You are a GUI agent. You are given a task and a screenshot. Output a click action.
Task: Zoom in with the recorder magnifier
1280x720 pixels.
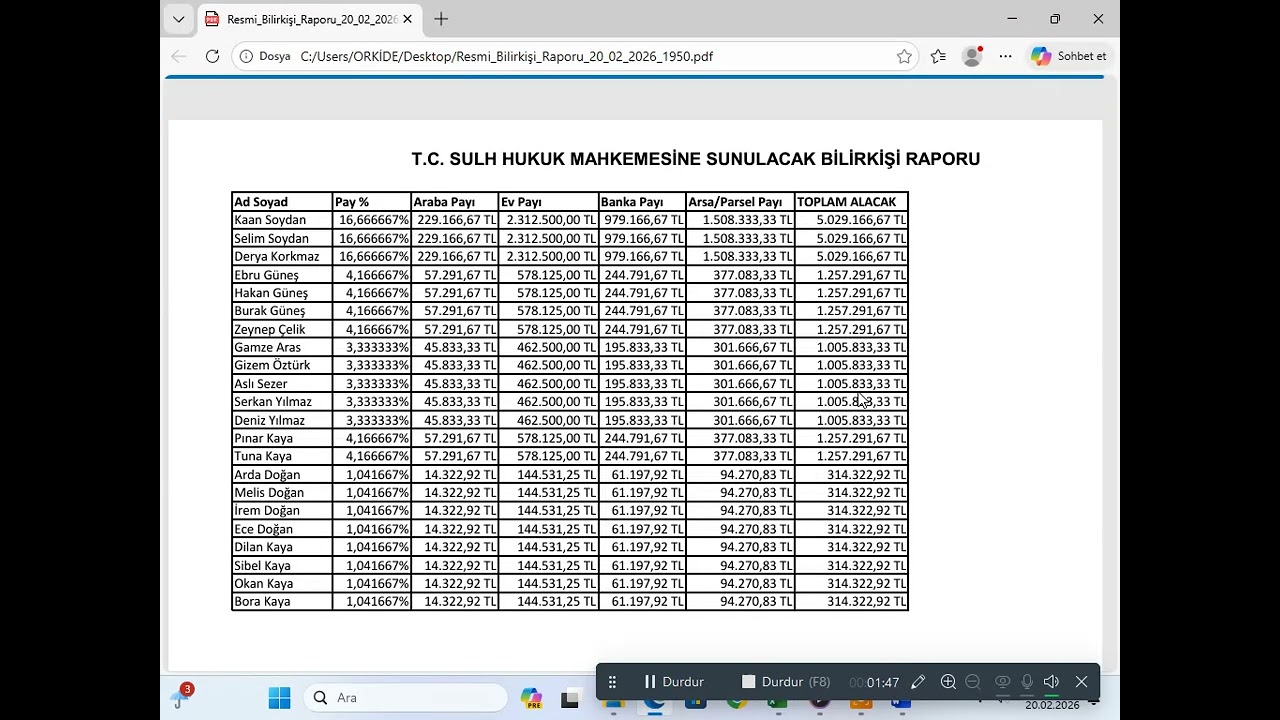pos(948,682)
